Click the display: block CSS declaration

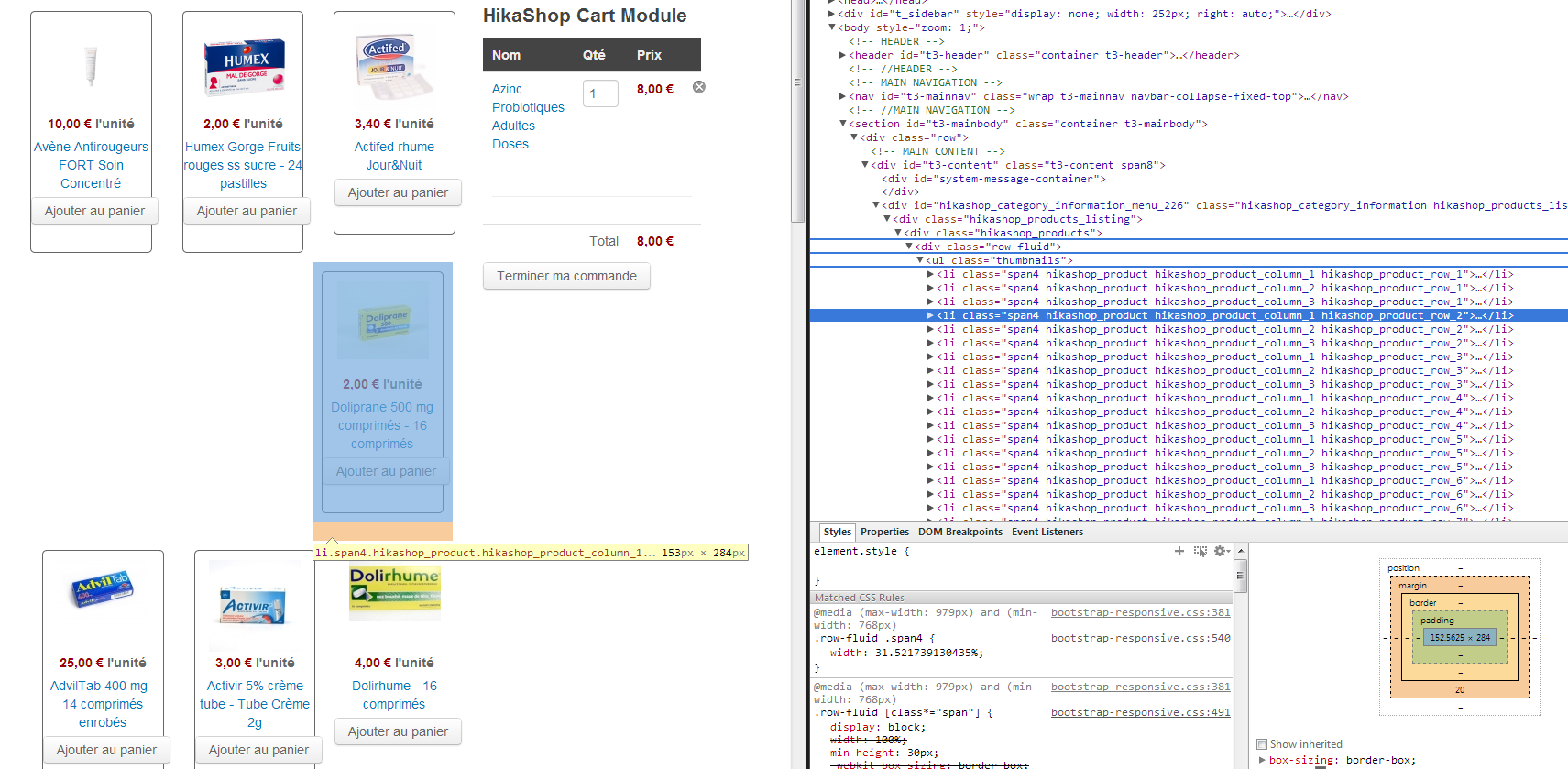878,727
